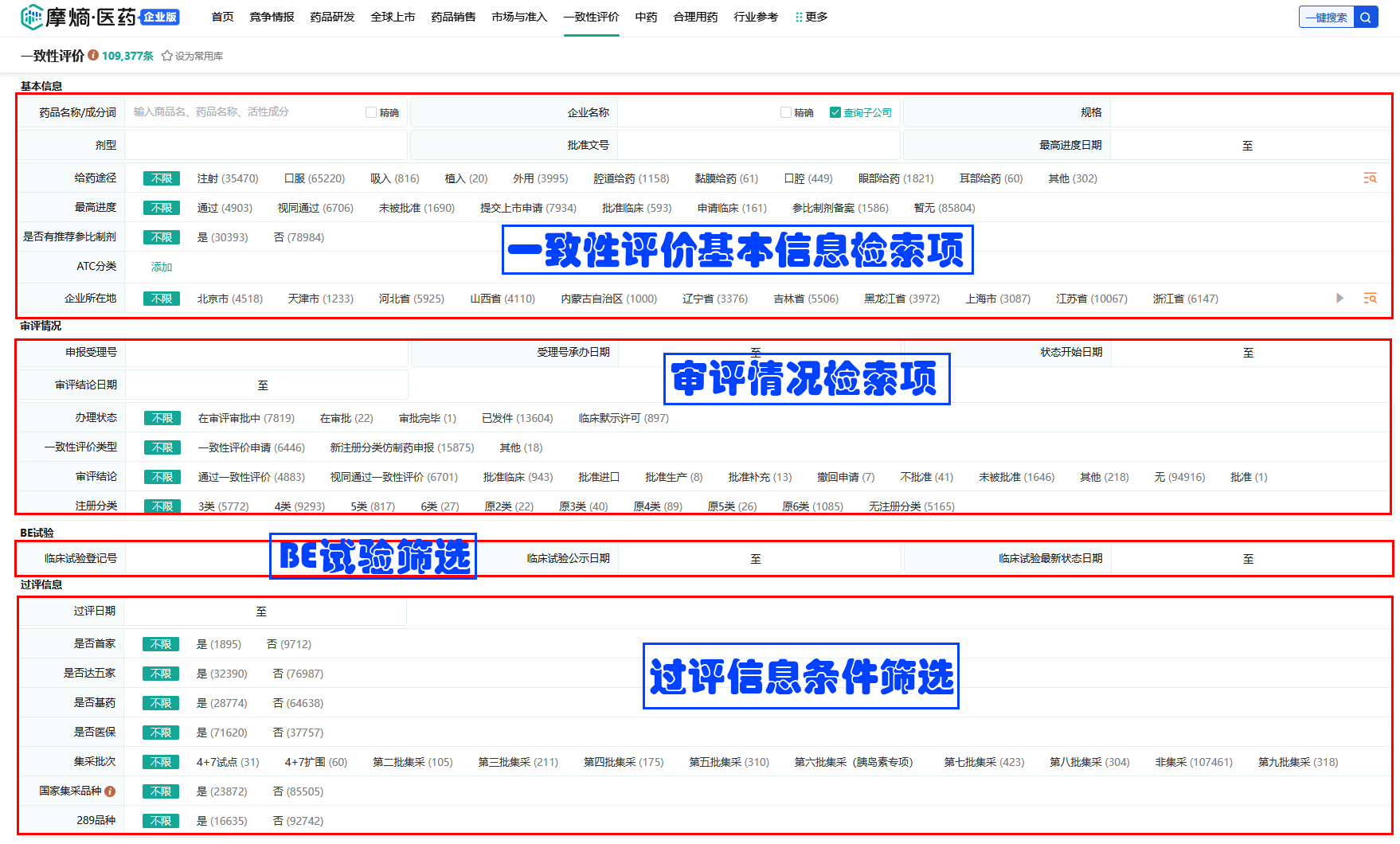This screenshot has width=1400, height=844.
Task: Click the dots icon beside 更多
Action: (x=799, y=17)
